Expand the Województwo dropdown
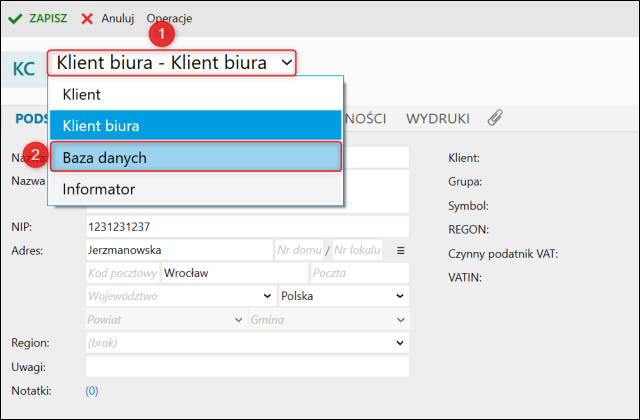The image size is (640, 420). pos(180,296)
